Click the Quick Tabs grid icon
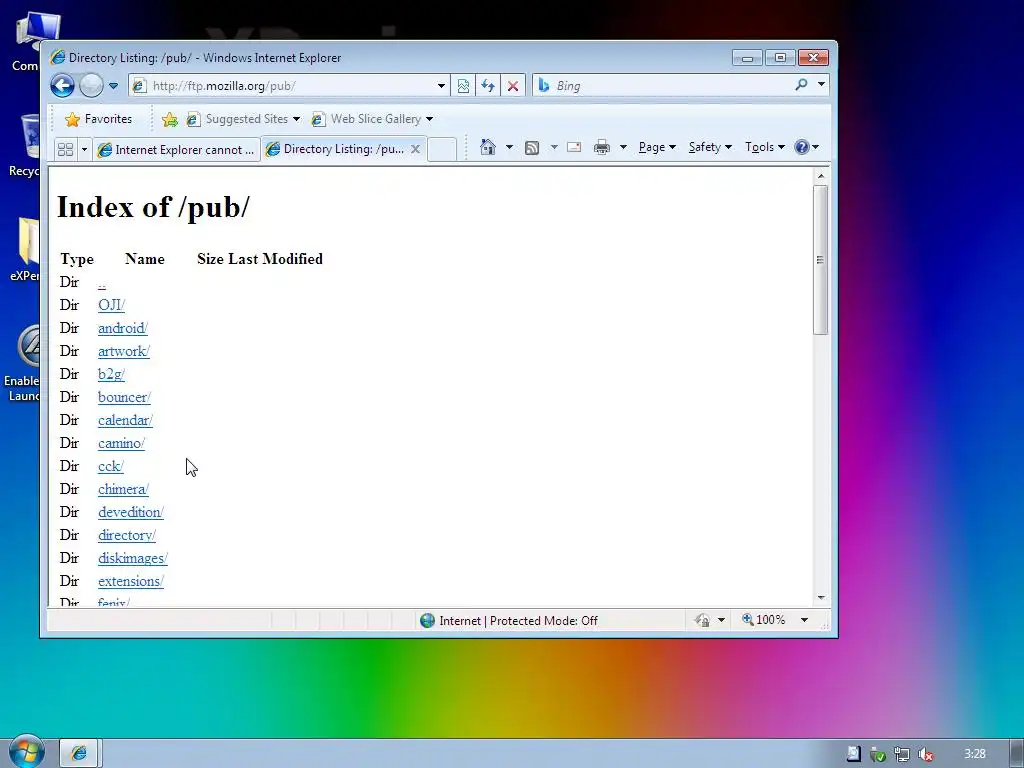The width and height of the screenshot is (1024, 768). coord(65,150)
